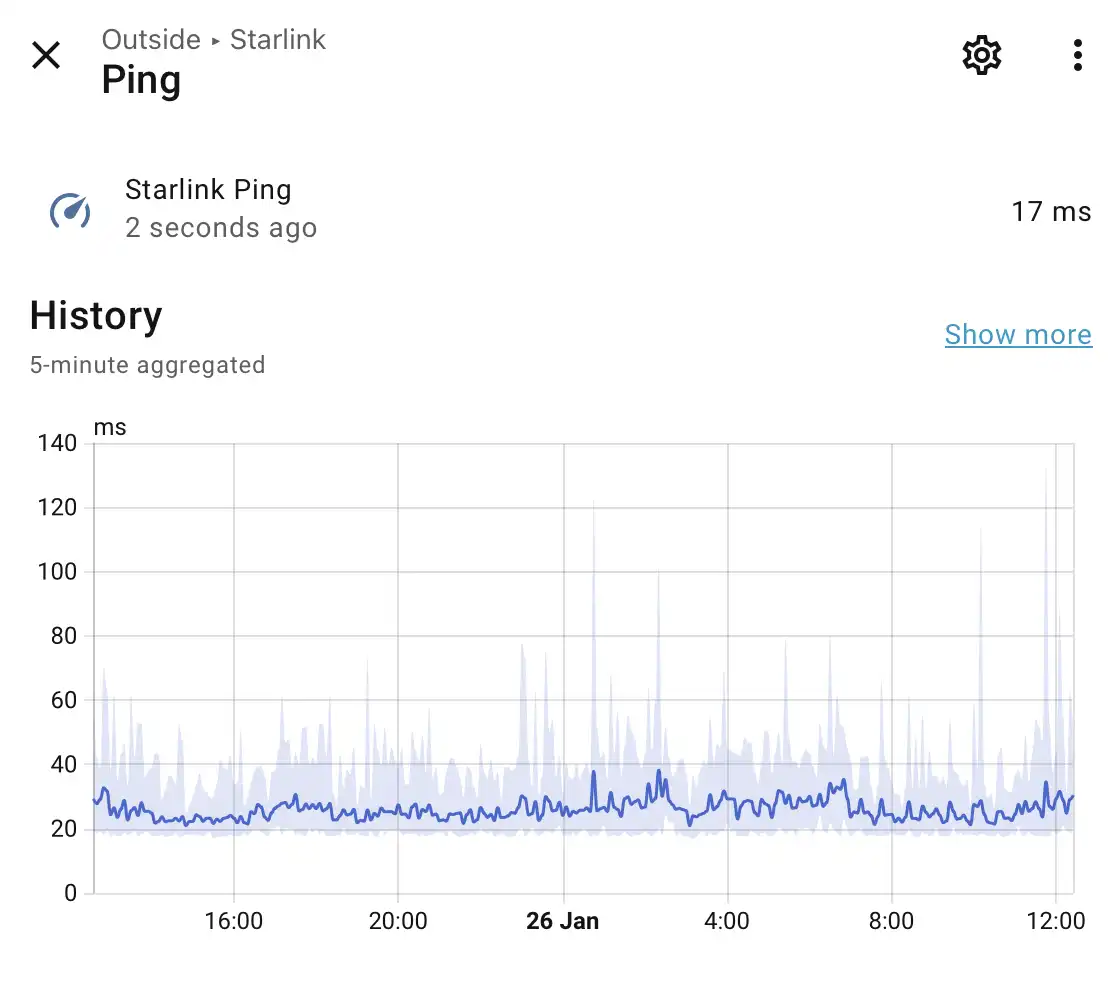
Task: Close the Ping dialog
Action: (46, 56)
